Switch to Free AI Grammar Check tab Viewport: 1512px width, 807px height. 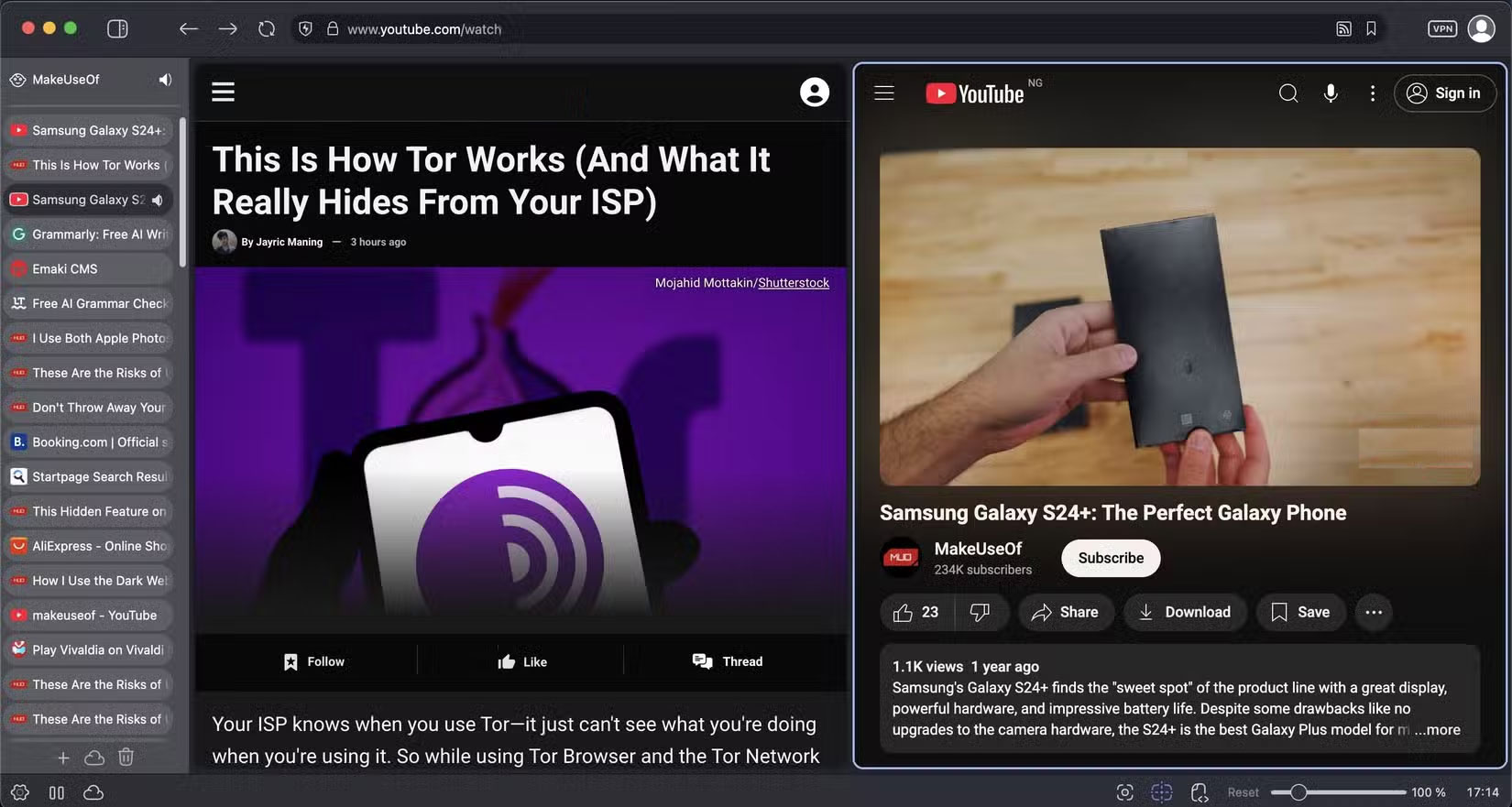tap(88, 303)
